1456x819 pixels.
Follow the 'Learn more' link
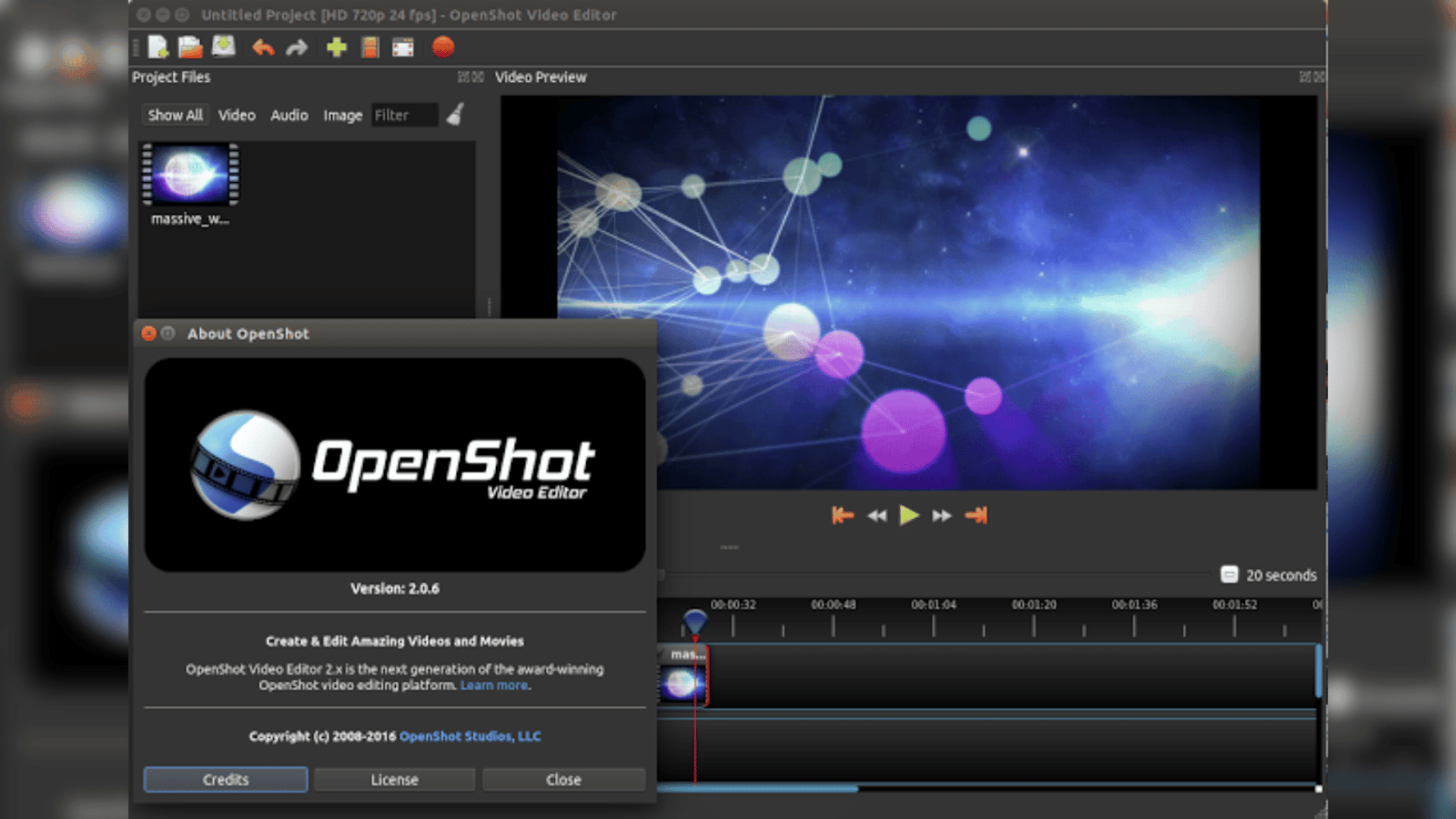(494, 685)
